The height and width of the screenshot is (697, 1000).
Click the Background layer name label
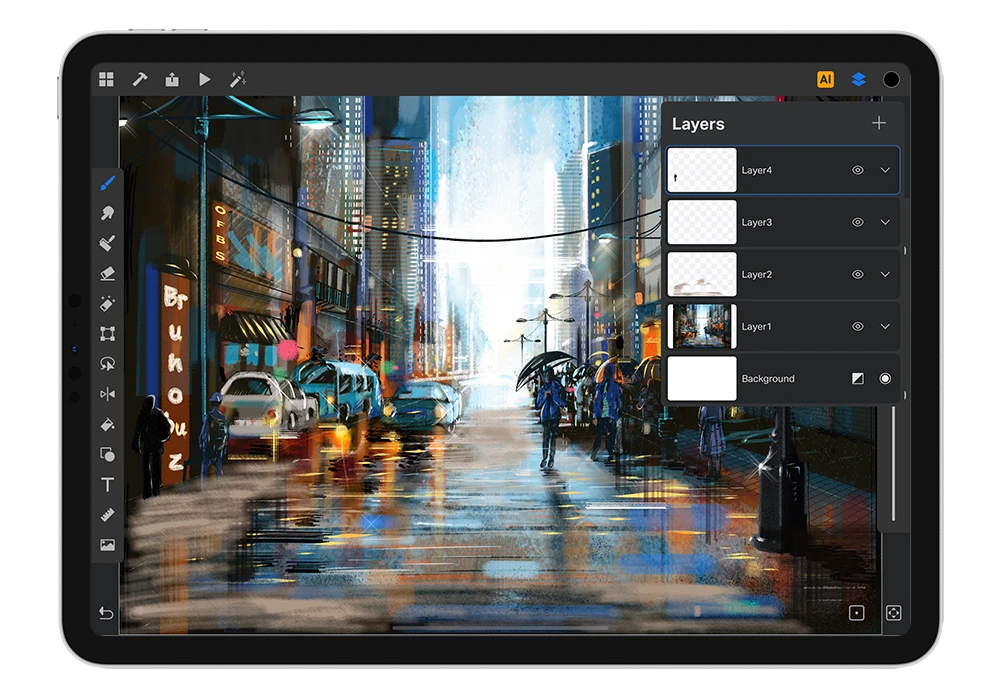coord(768,379)
